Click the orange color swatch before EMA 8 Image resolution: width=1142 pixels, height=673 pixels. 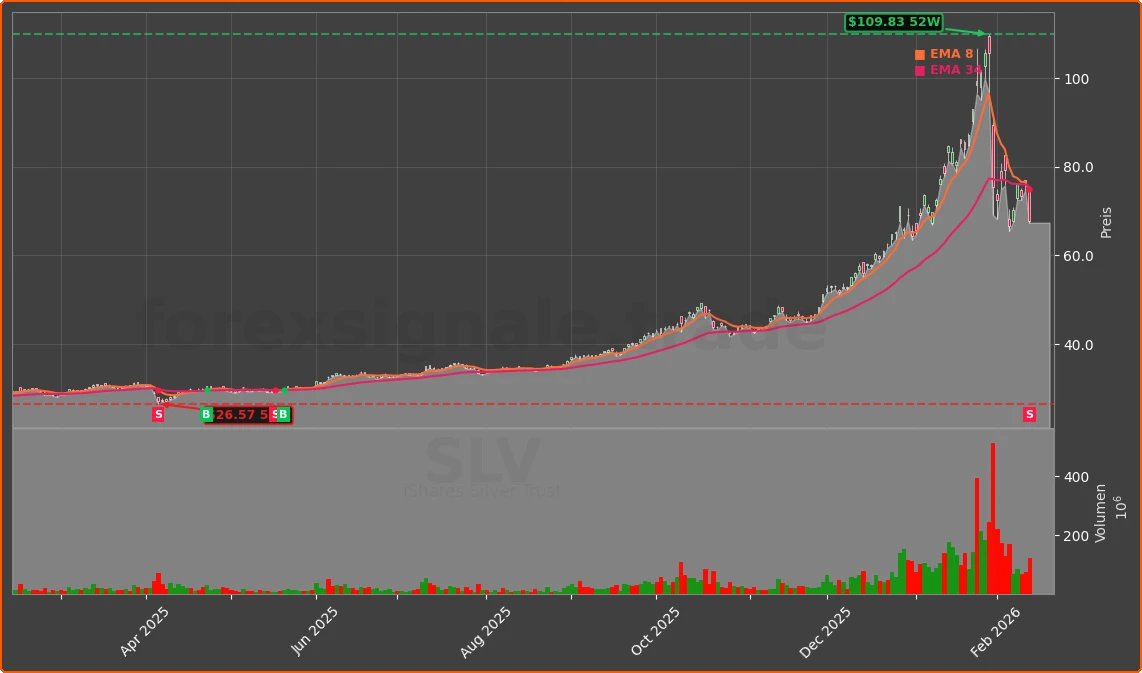click(920, 55)
